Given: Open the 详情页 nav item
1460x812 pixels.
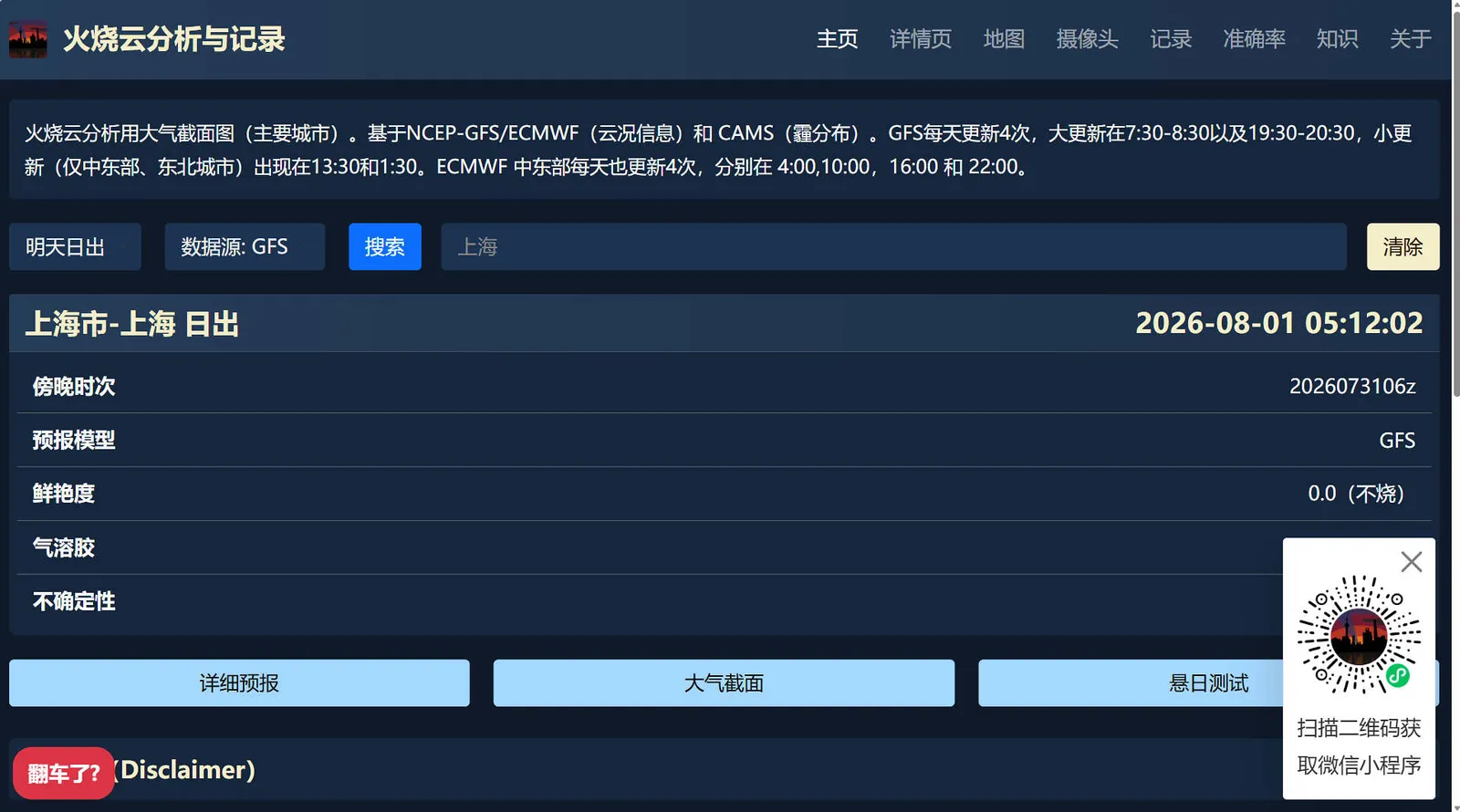Looking at the screenshot, I should pos(920,39).
